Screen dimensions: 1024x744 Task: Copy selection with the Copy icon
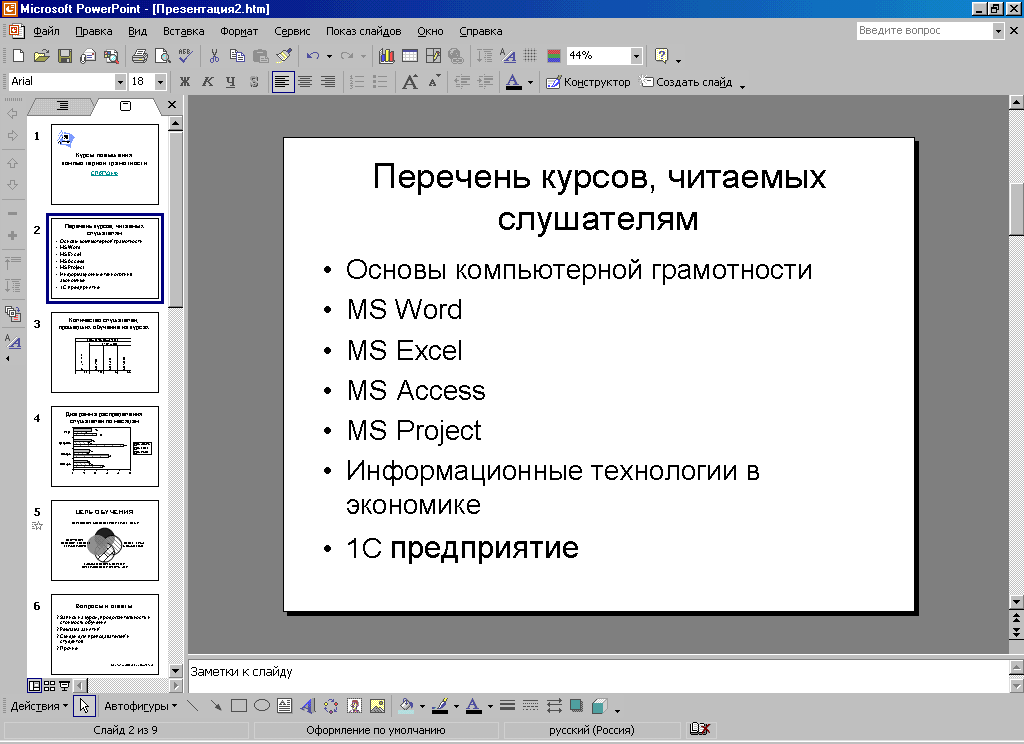coord(237,56)
